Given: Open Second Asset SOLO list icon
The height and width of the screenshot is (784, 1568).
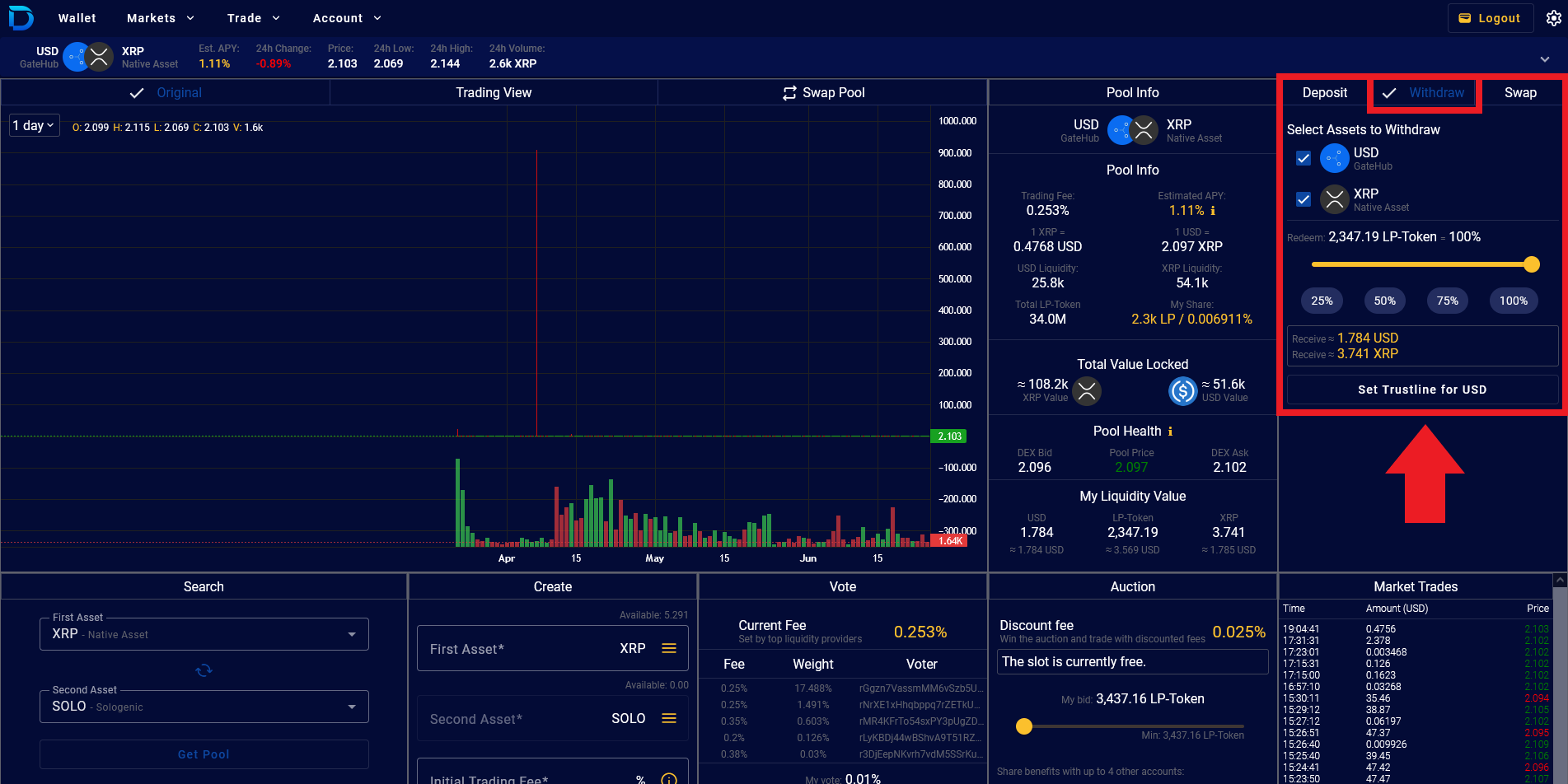Looking at the screenshot, I should coord(669,719).
